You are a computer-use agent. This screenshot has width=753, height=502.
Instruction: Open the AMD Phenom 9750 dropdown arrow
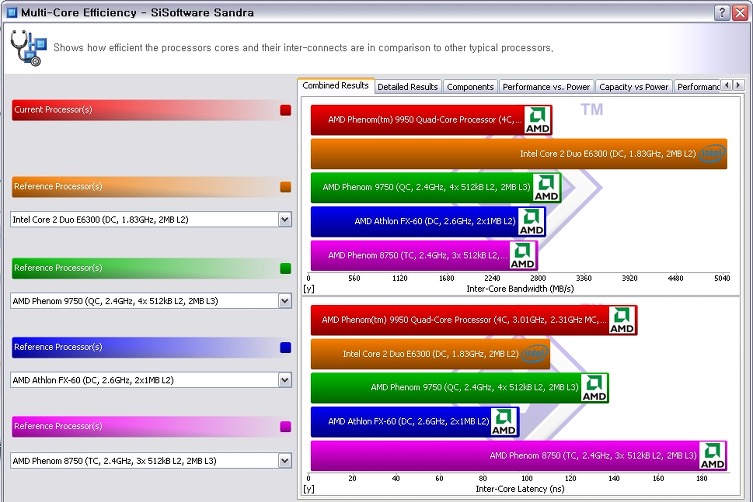285,301
